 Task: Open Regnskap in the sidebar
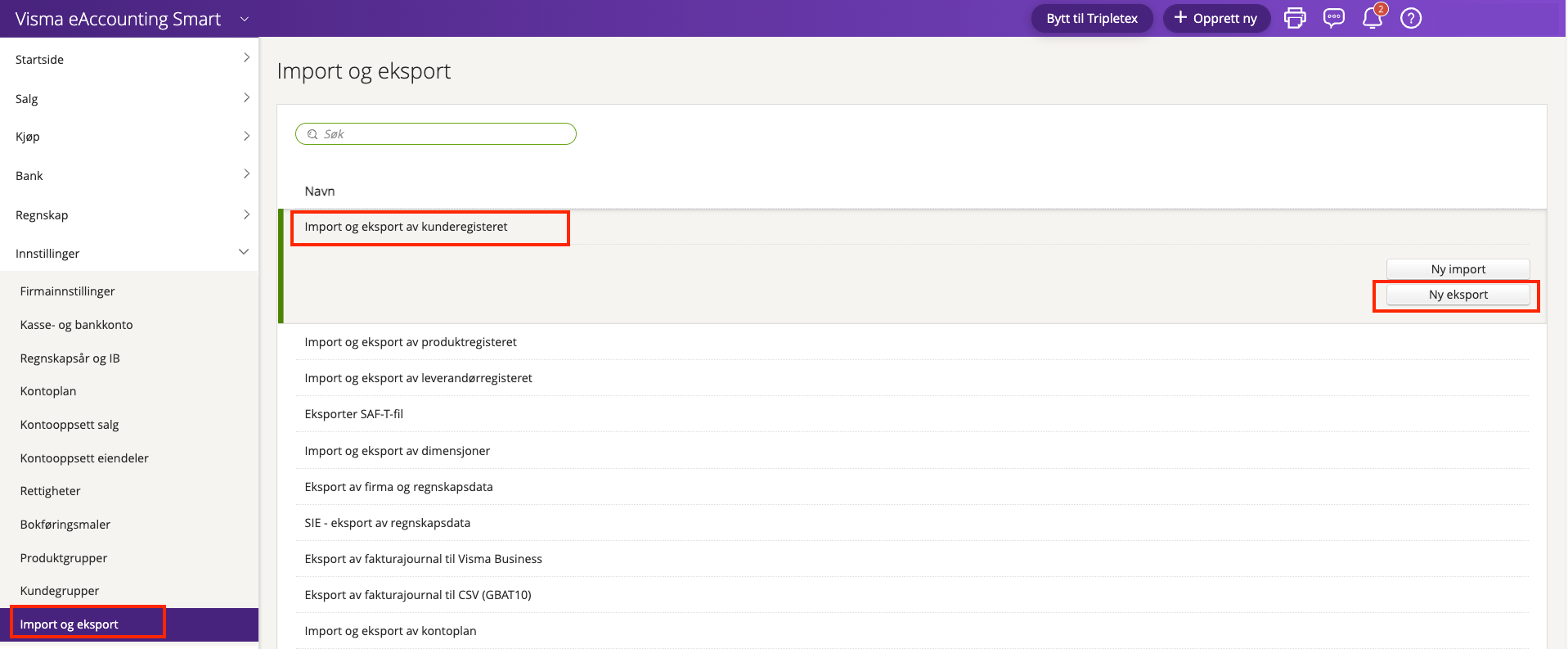42,215
